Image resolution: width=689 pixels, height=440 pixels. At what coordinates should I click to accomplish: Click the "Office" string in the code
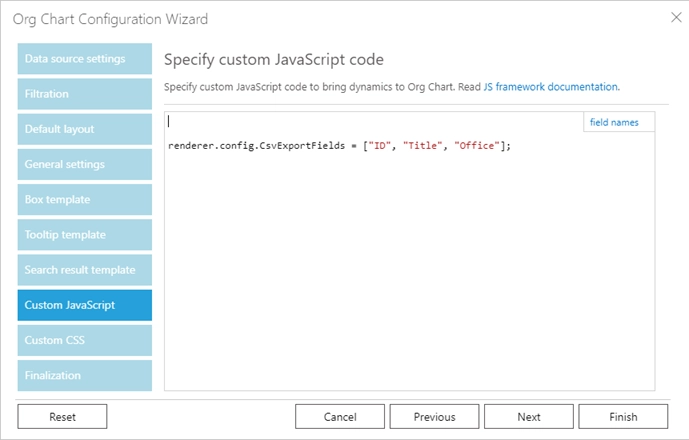point(477,145)
